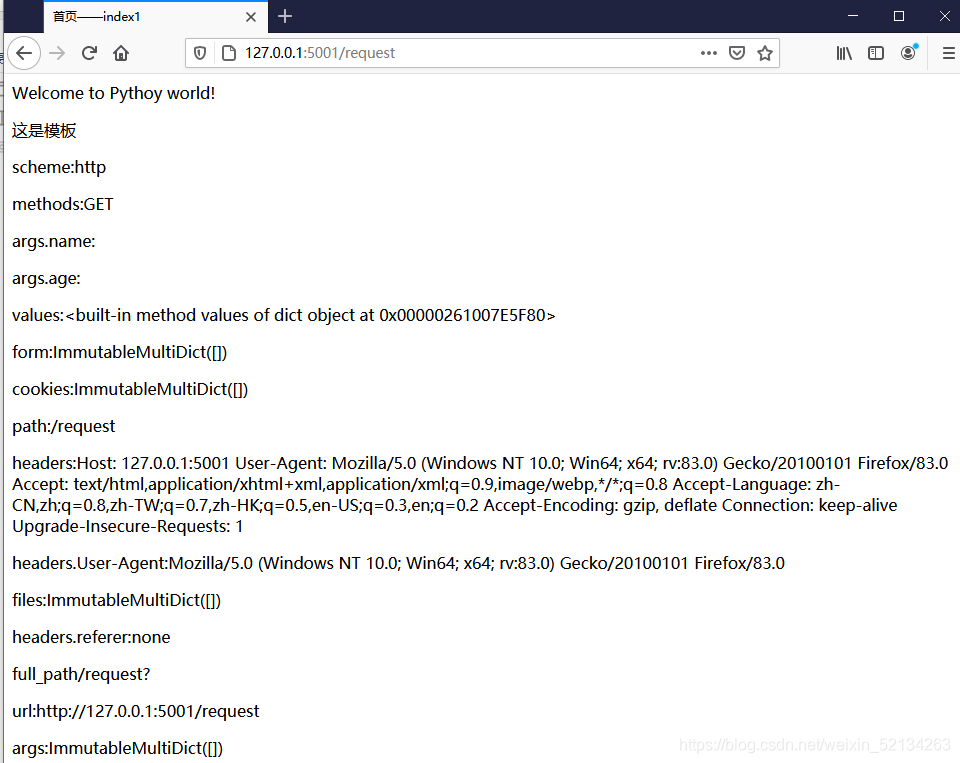Open the tracking protection shield

200,53
